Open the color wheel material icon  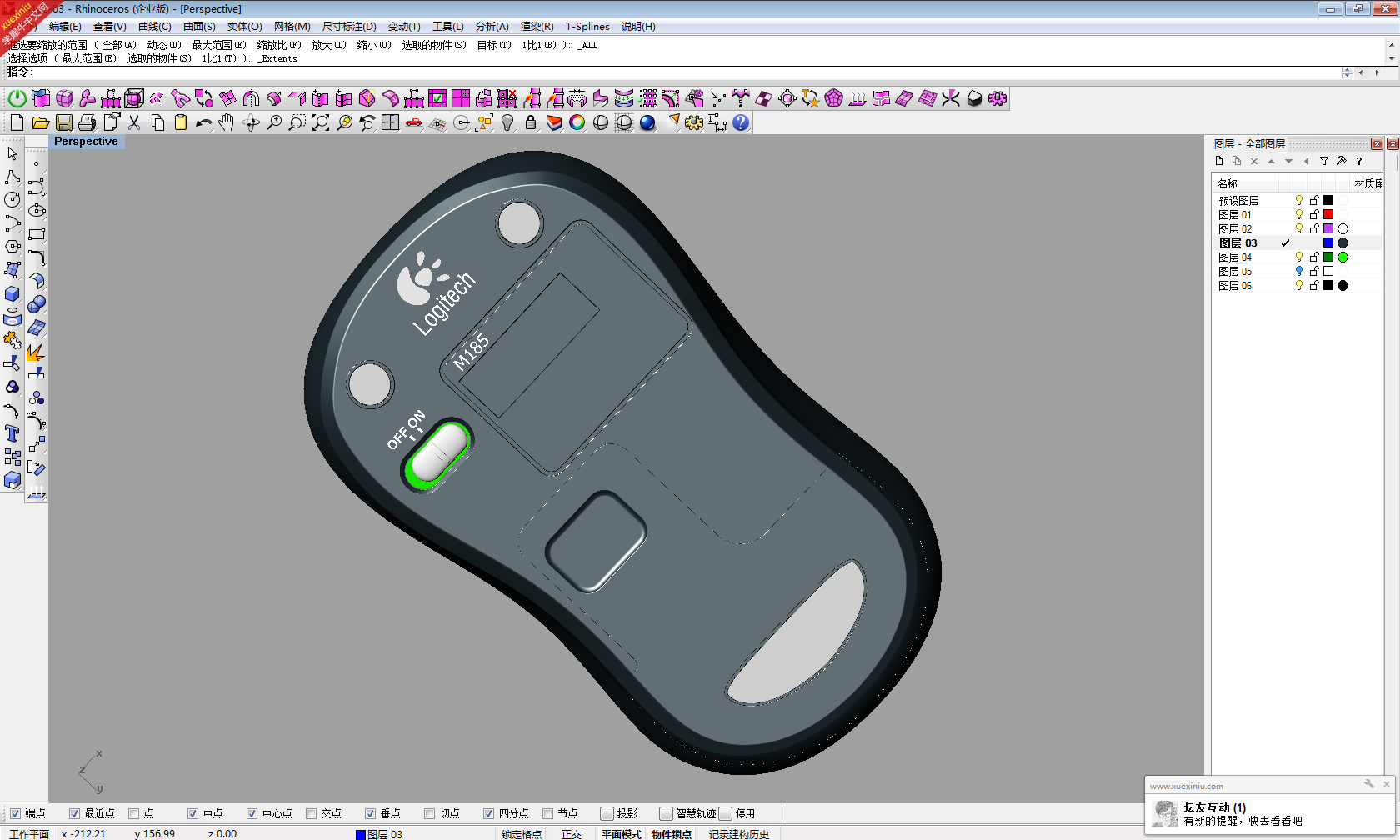[577, 122]
